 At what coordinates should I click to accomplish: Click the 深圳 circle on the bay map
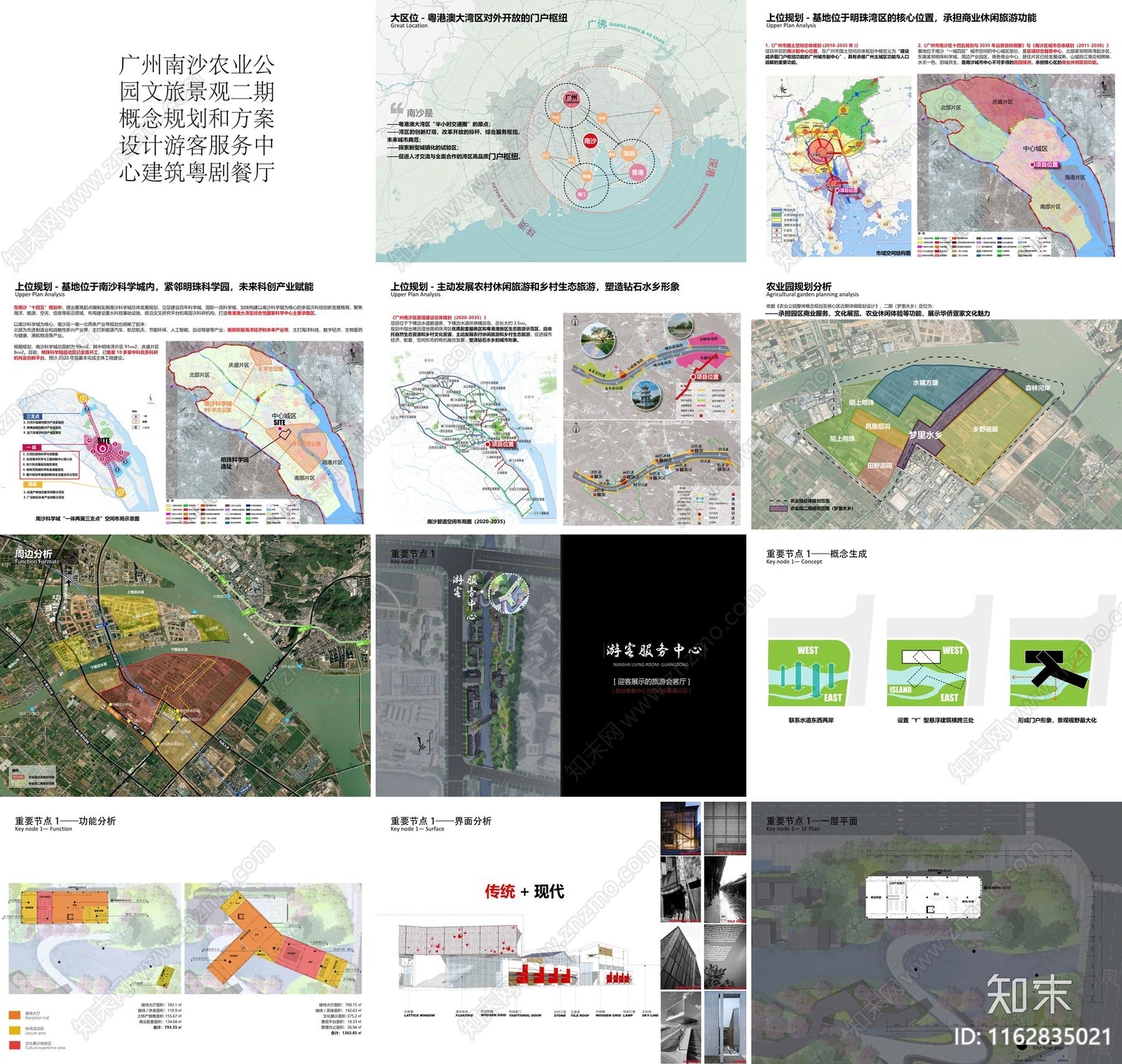tap(629, 153)
